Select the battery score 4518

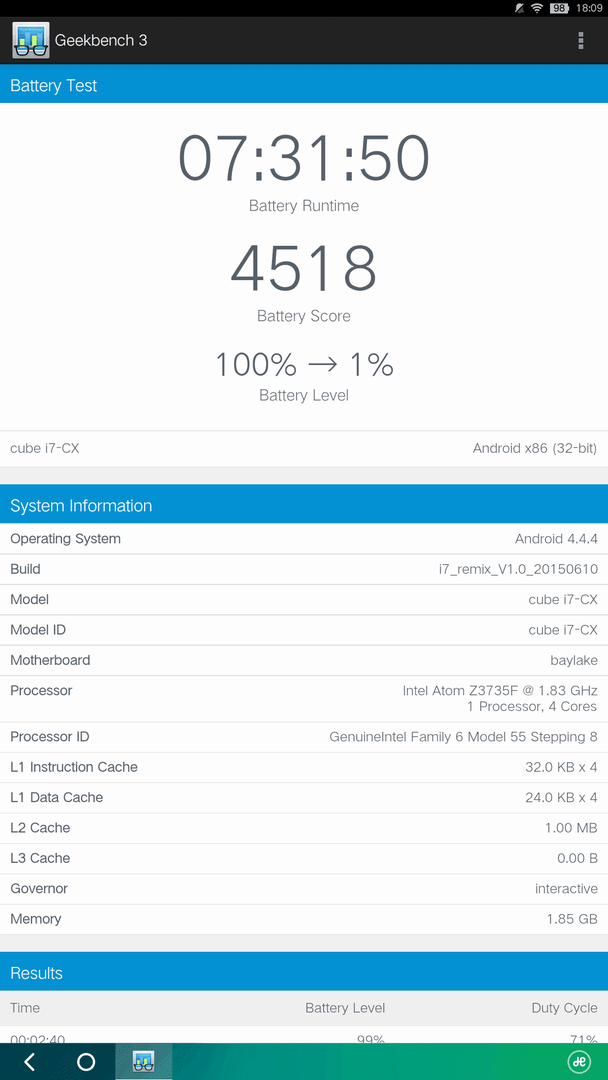[304, 267]
